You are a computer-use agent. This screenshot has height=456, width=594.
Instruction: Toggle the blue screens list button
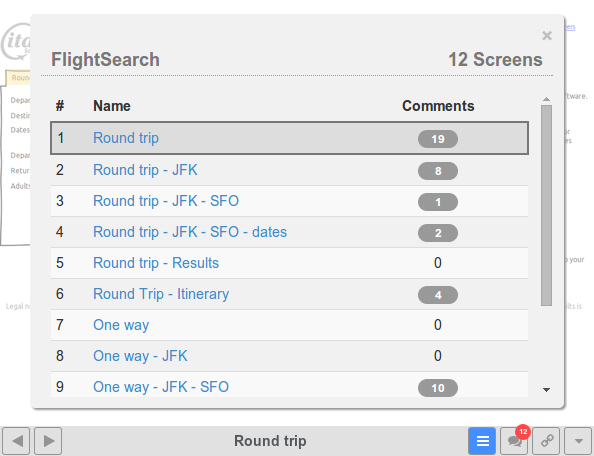482,441
